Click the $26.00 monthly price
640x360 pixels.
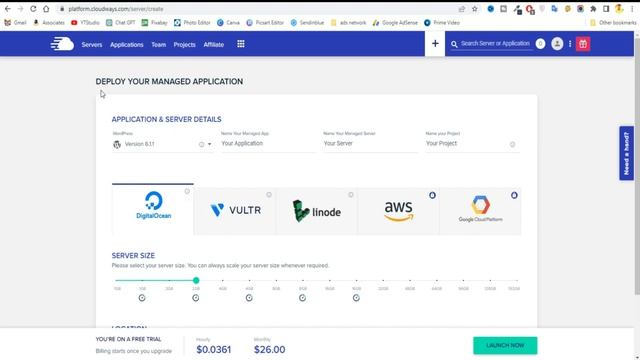click(269, 350)
